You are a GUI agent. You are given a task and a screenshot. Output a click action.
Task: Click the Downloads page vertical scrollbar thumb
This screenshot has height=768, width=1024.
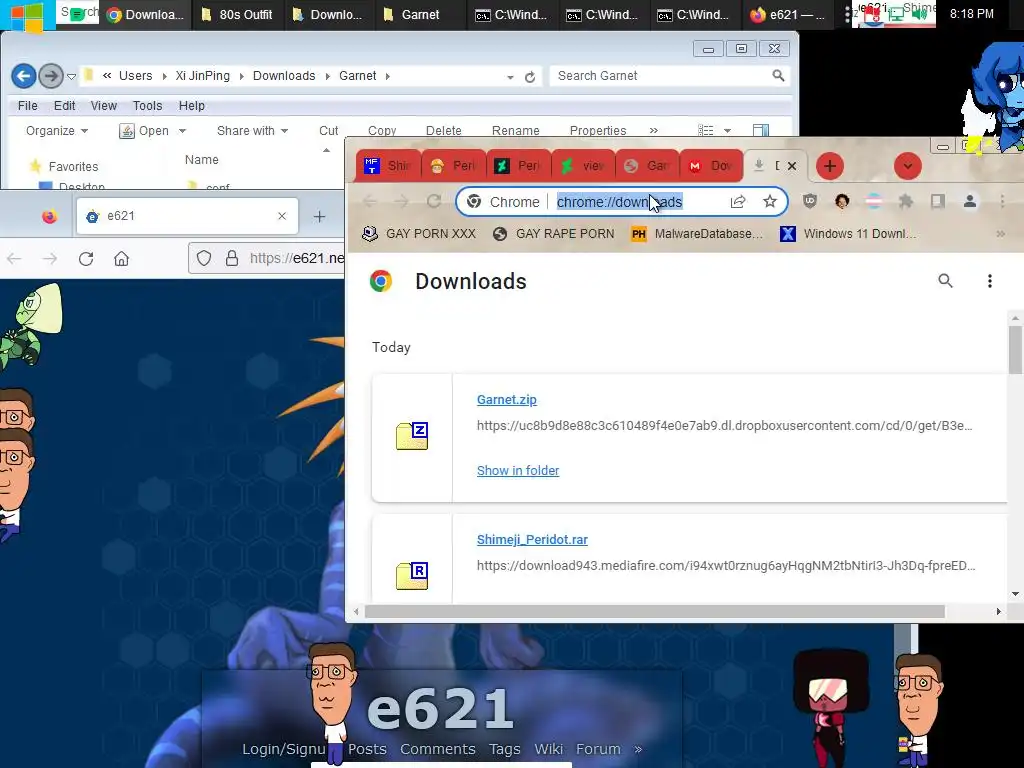click(x=1015, y=350)
